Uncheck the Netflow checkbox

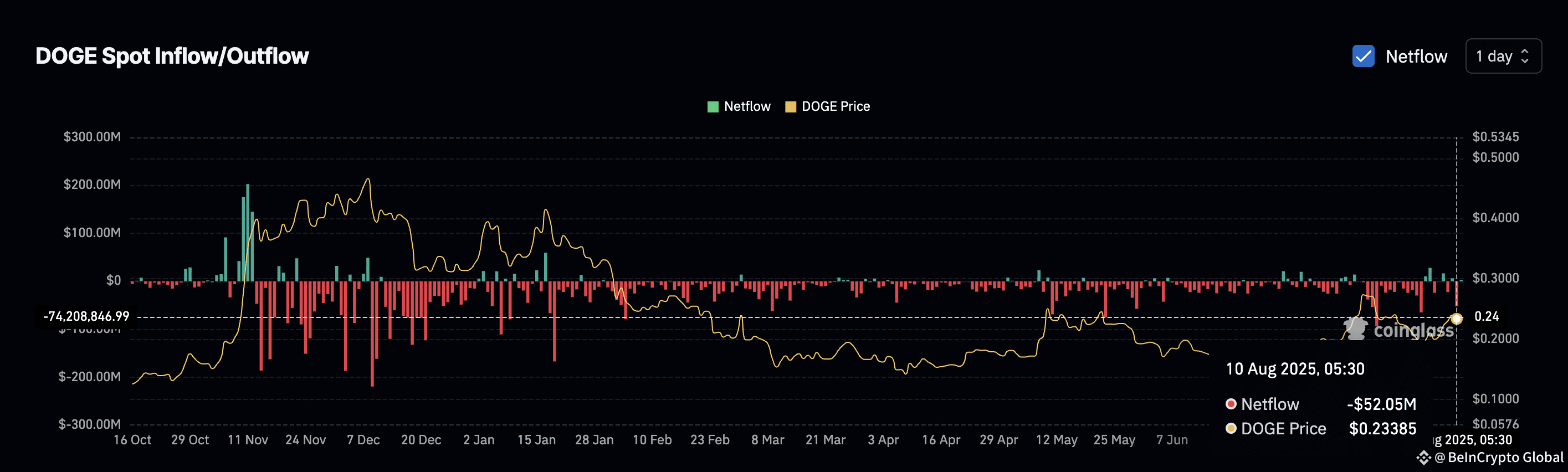click(1363, 56)
